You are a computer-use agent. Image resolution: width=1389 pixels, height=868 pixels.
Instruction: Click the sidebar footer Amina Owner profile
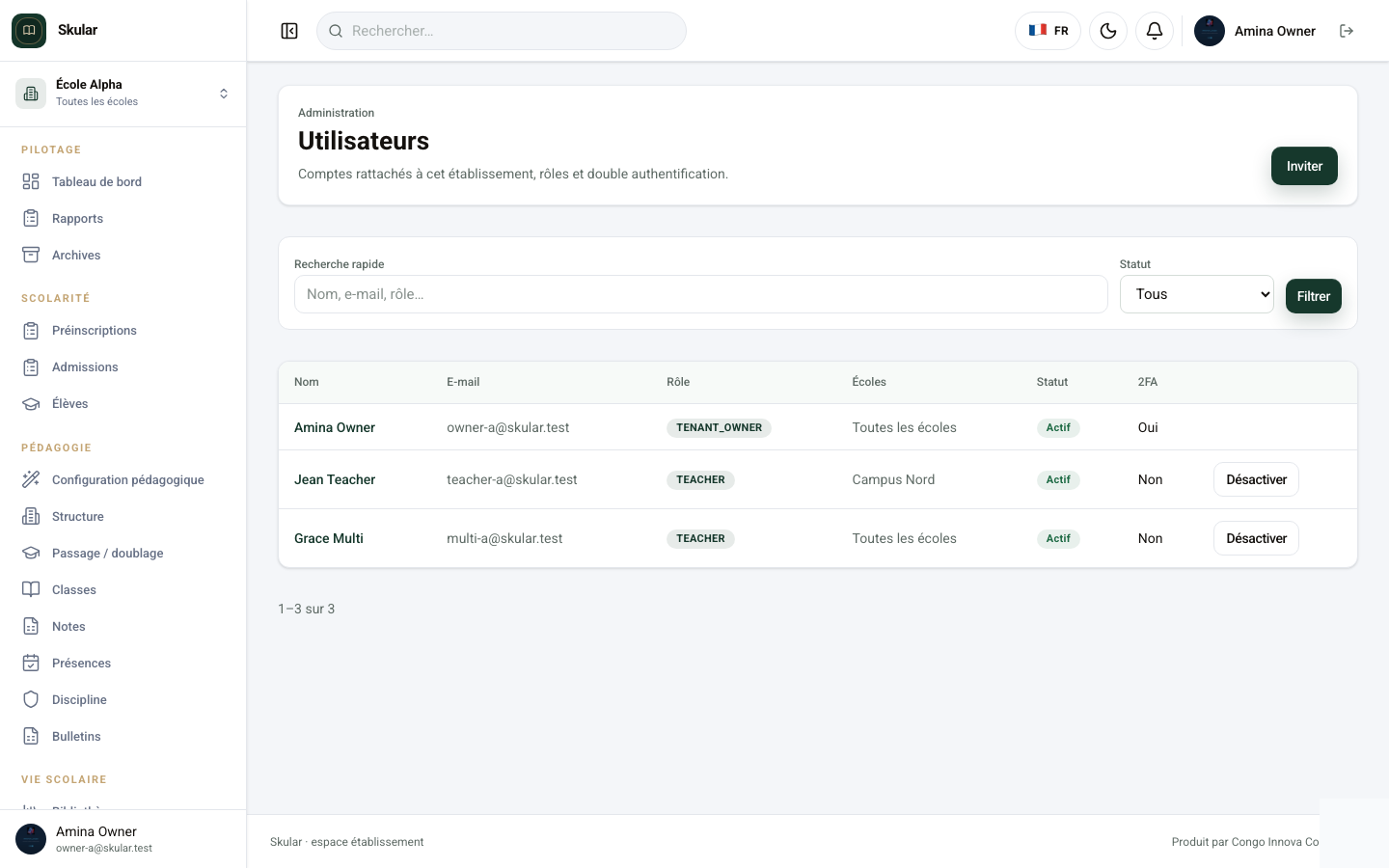[123, 839]
